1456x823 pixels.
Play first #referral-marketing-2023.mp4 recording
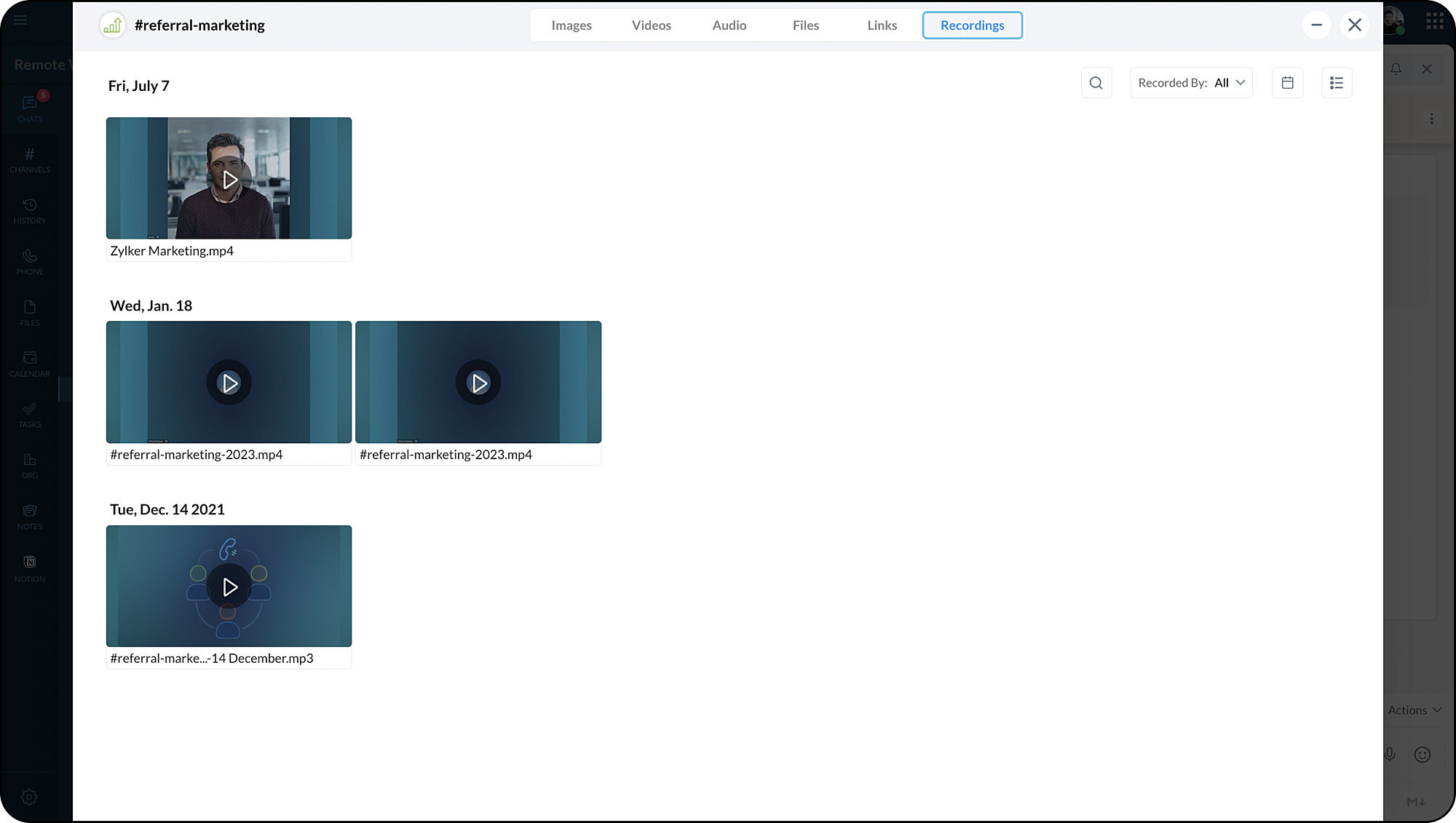(x=229, y=383)
